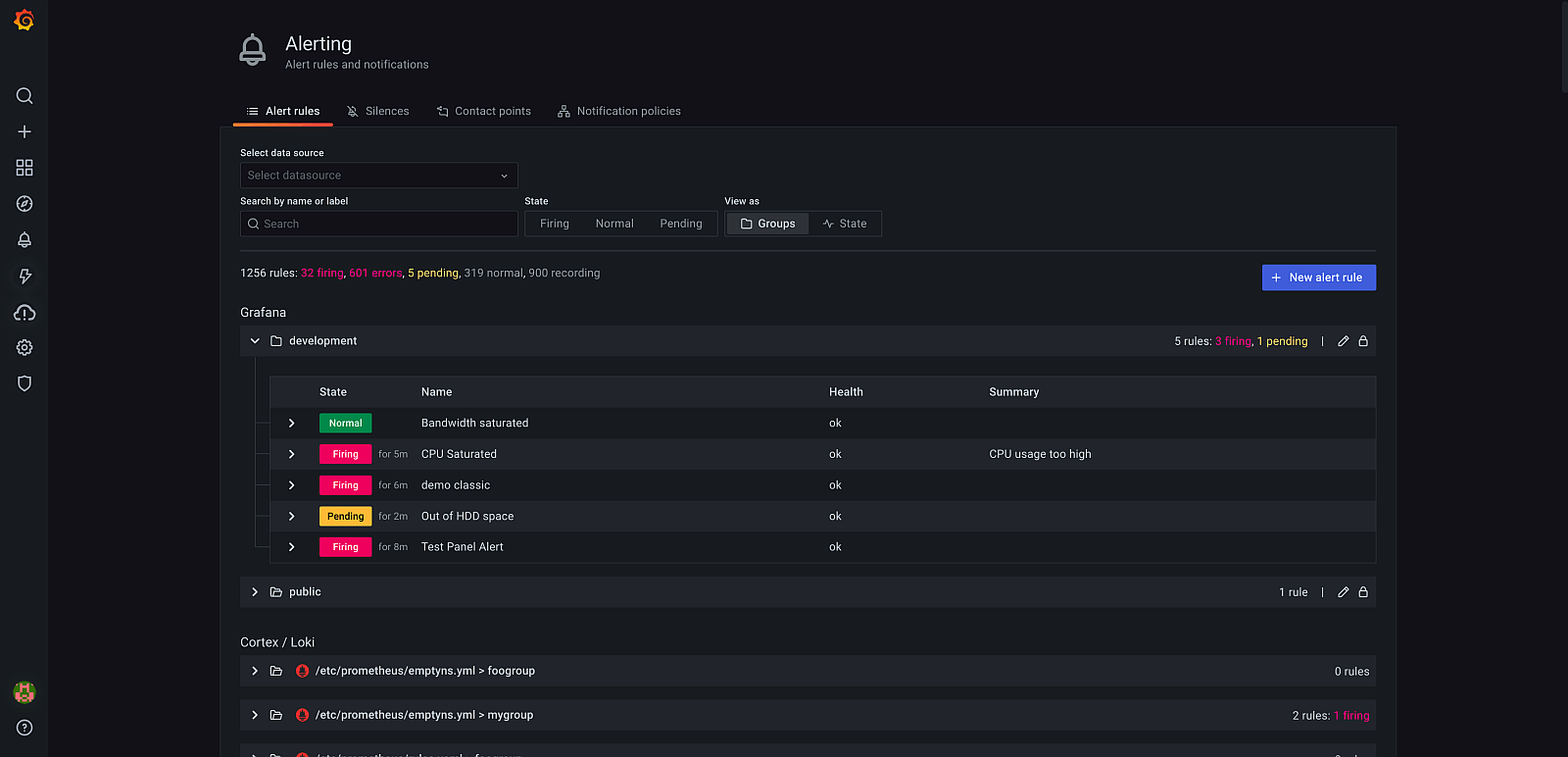Open the Select datasource dropdown
This screenshot has height=757, width=1568.
(378, 176)
